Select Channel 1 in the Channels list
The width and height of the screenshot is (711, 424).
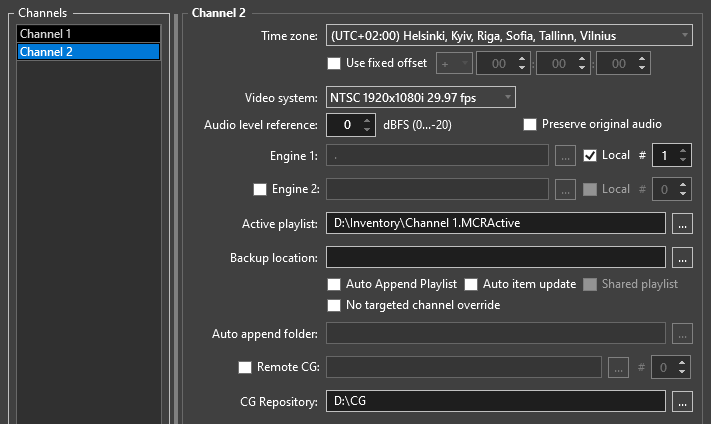coord(88,34)
